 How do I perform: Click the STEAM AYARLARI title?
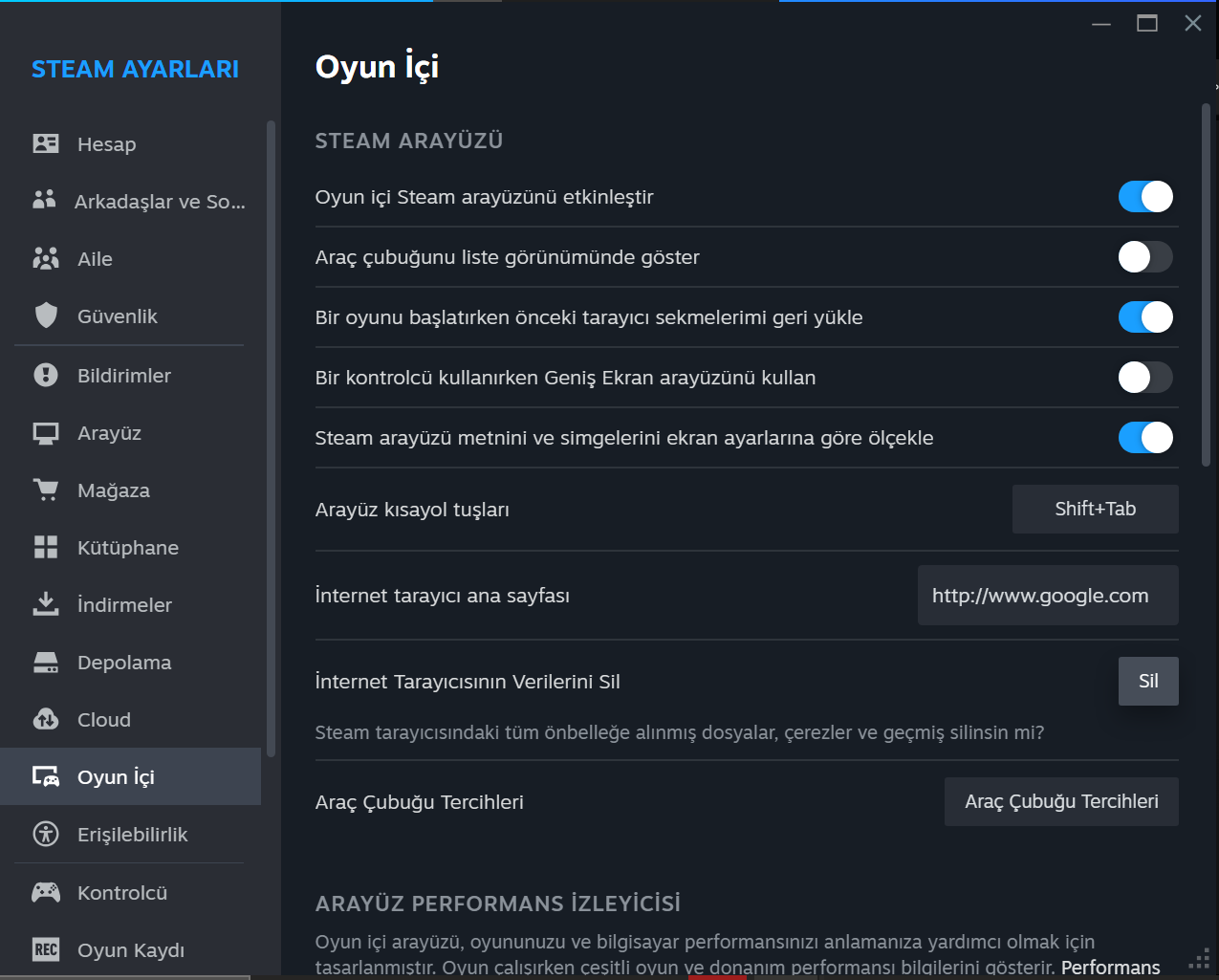(x=135, y=69)
